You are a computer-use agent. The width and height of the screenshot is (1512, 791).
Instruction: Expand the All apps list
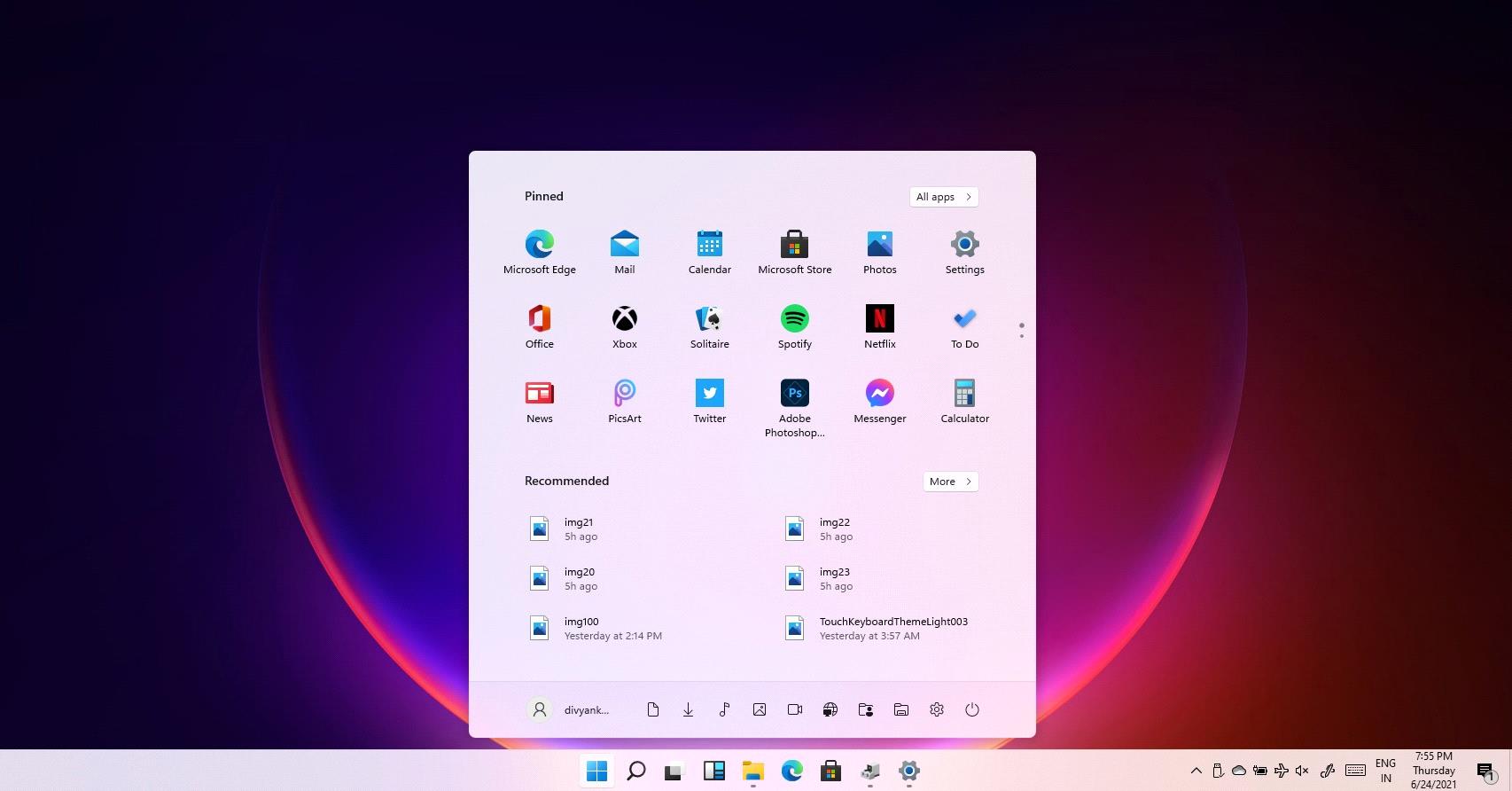(x=943, y=197)
